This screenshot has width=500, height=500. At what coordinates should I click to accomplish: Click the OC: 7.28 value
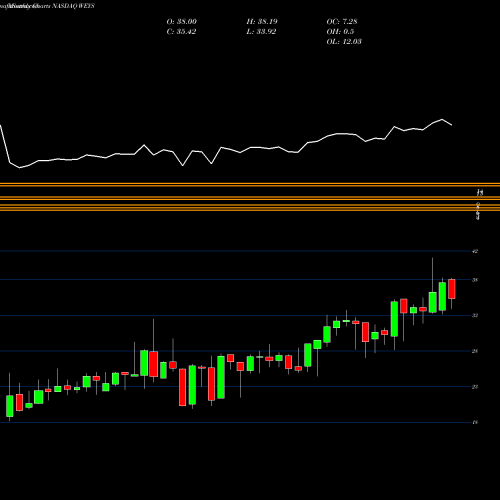pyautogui.click(x=342, y=22)
